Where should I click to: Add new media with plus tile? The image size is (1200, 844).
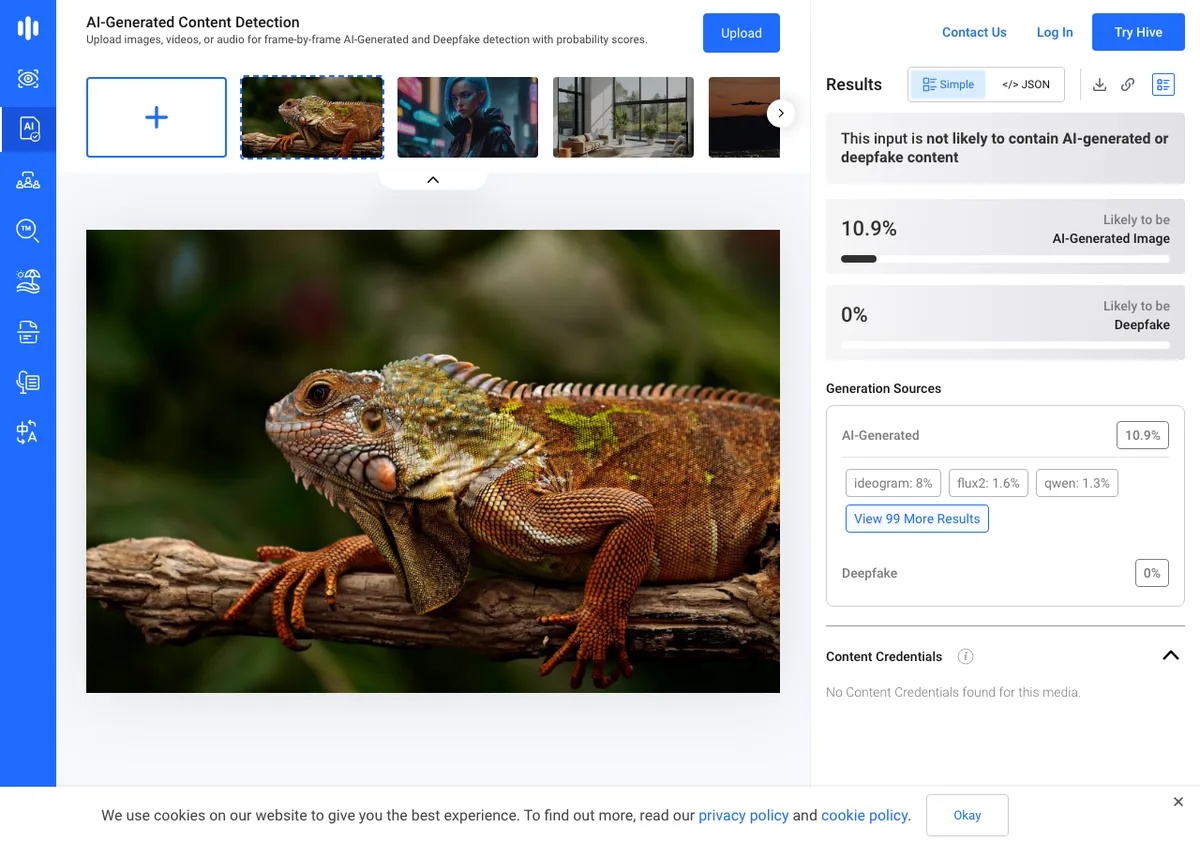(x=156, y=117)
